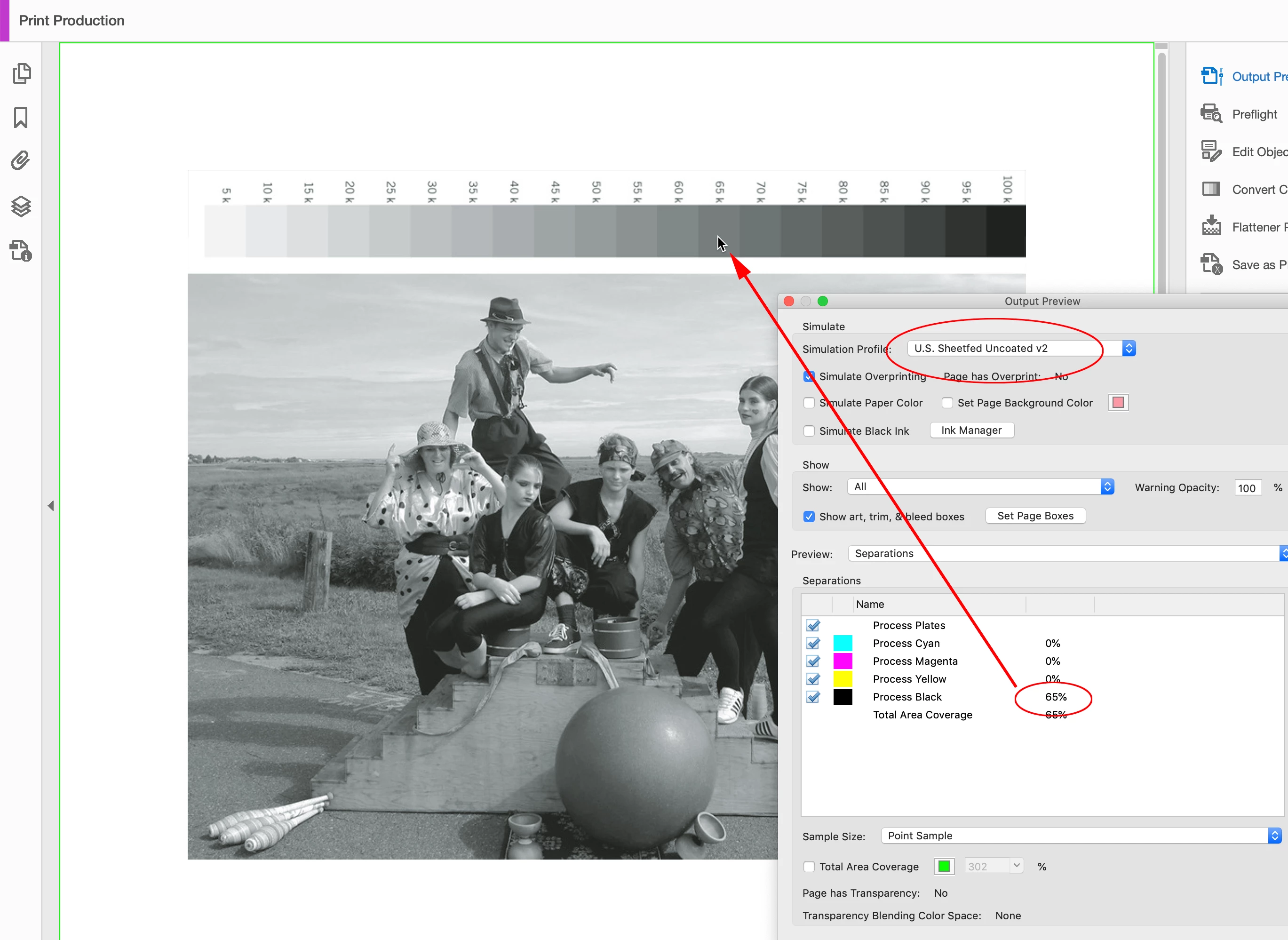Click the Warning Opacity input field
The height and width of the screenshot is (940, 1288).
tap(1247, 487)
